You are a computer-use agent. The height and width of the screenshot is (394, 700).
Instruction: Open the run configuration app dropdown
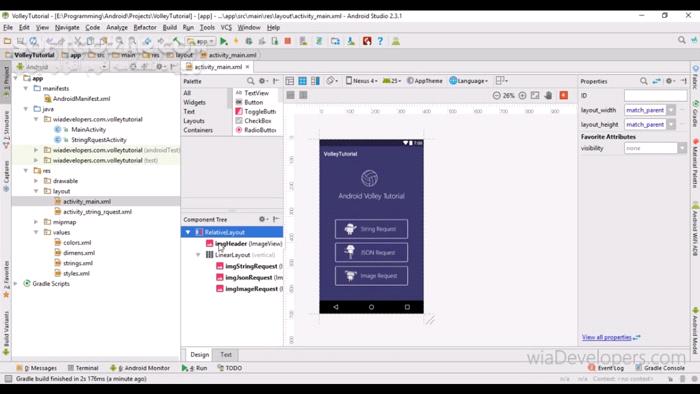click(201, 41)
